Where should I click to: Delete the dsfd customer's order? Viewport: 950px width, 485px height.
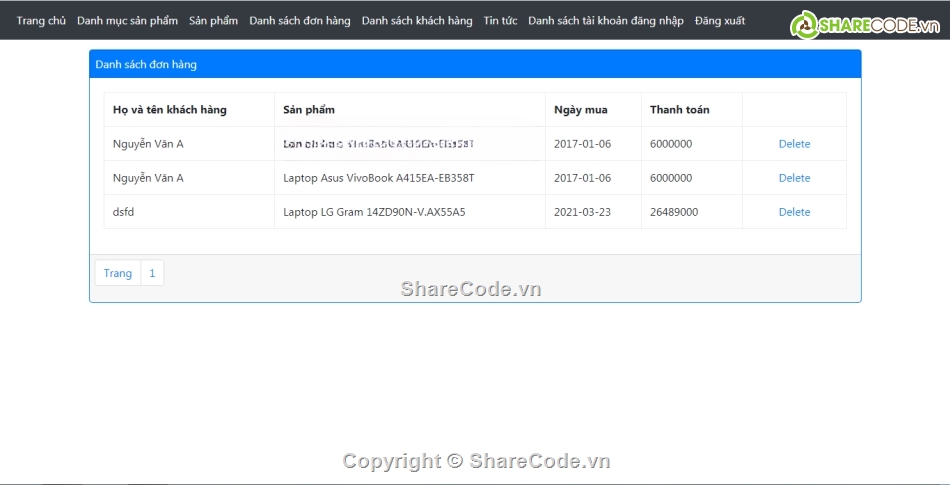tap(794, 212)
